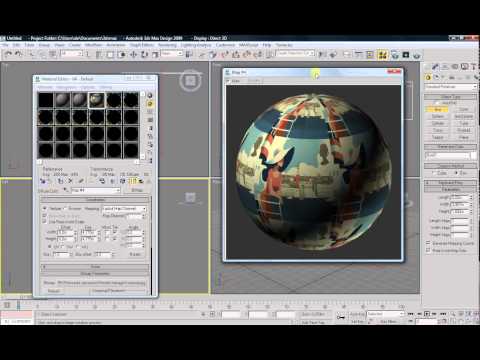480x360 pixels.
Task: Open the Modify command panel tab
Action: 435,67
